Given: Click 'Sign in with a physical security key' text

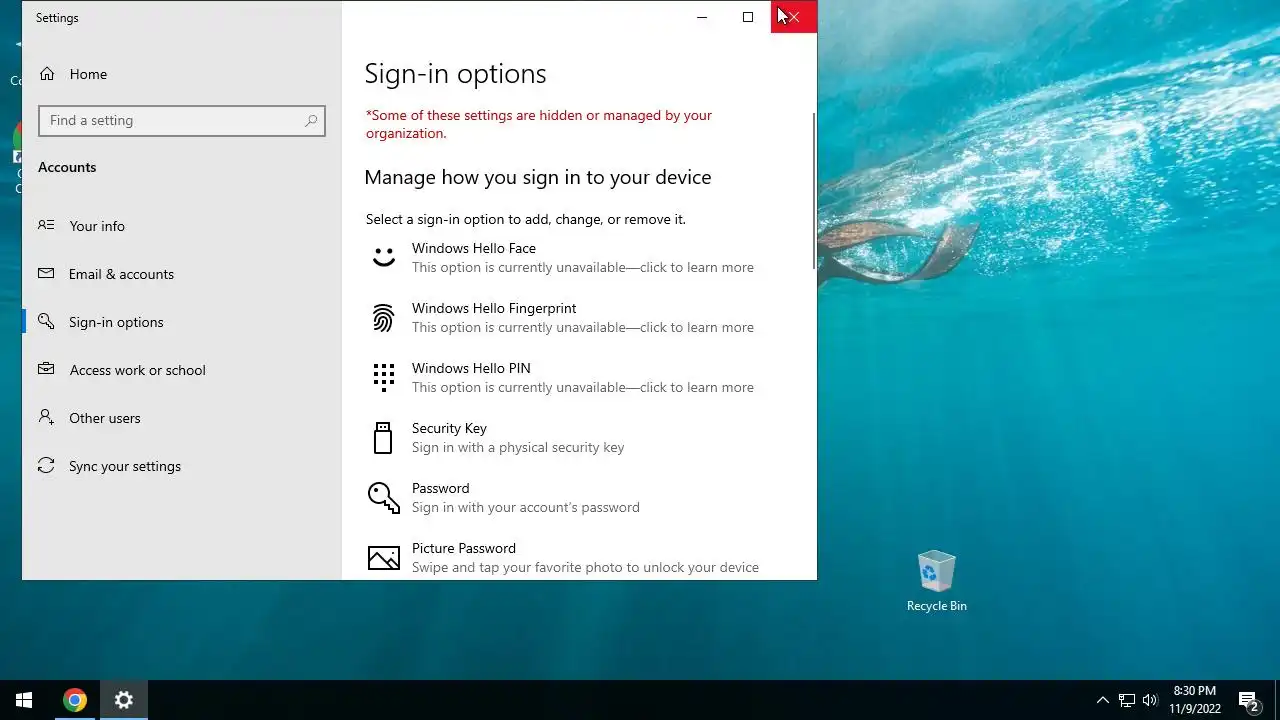Looking at the screenshot, I should (x=518, y=447).
